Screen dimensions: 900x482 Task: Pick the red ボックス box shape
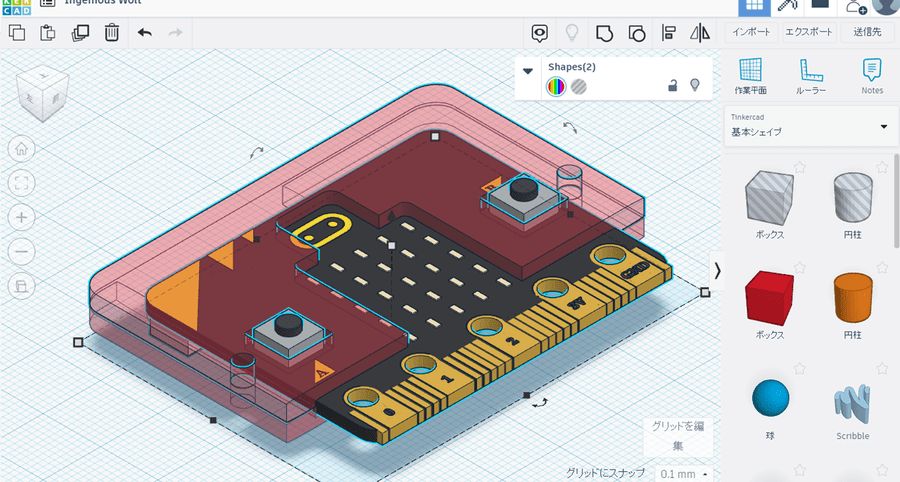(x=769, y=298)
